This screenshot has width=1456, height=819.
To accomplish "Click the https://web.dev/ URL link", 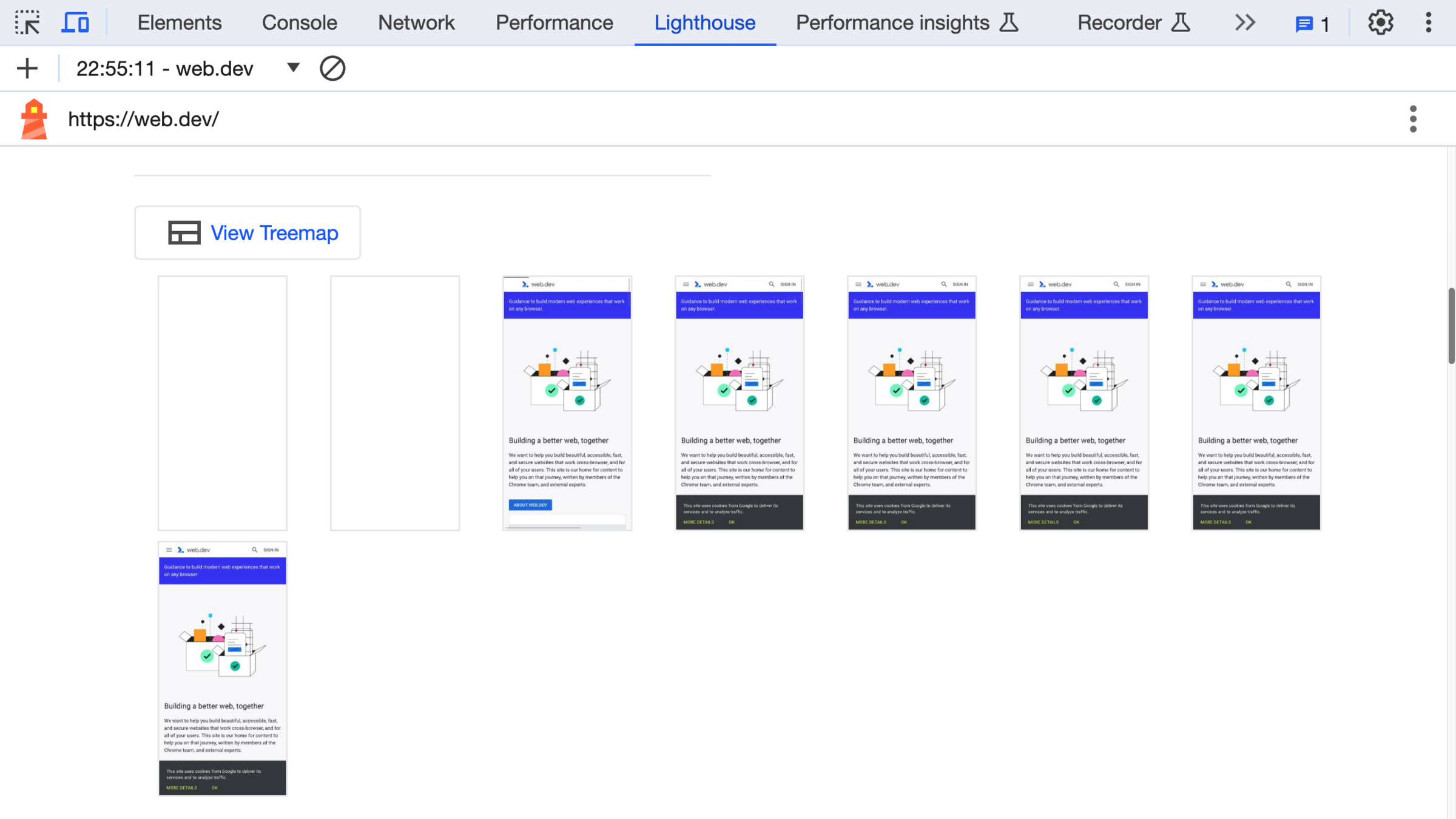I will pos(143,119).
